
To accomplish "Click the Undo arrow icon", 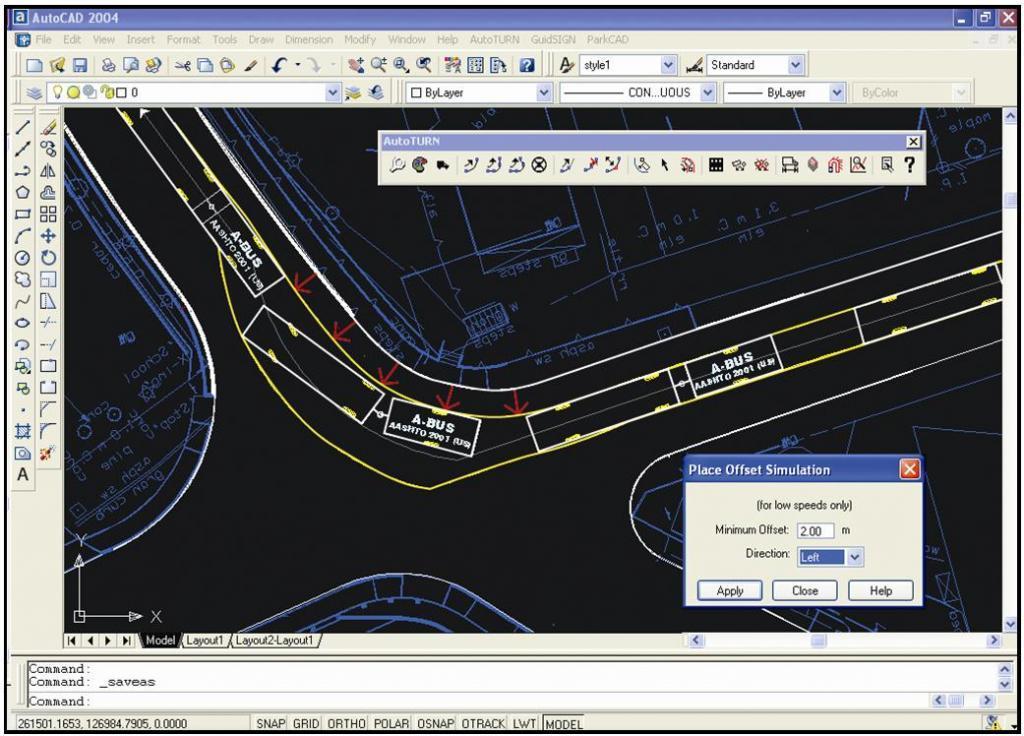I will (280, 65).
